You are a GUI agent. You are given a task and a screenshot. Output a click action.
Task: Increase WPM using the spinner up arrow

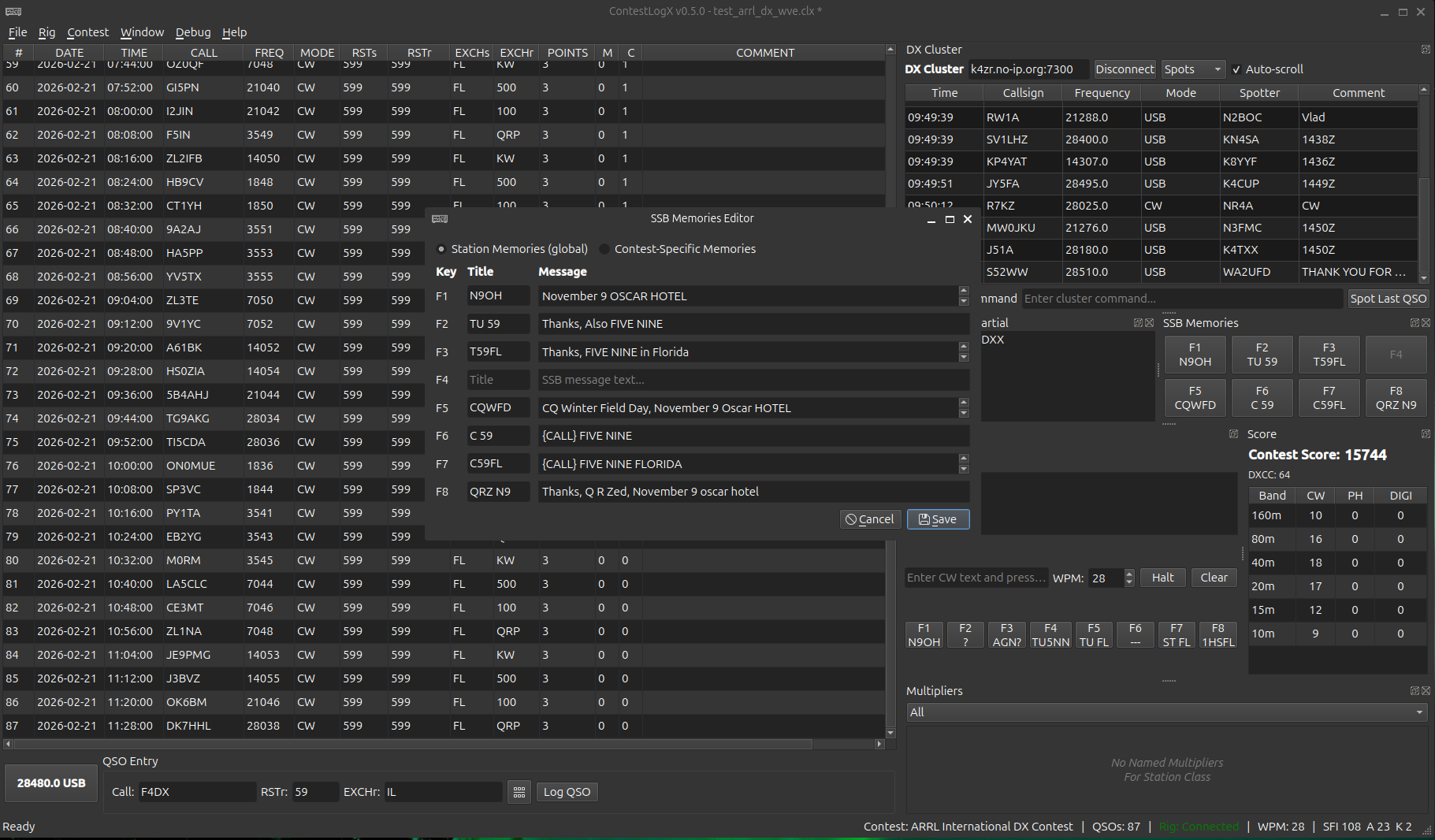[x=1129, y=574]
